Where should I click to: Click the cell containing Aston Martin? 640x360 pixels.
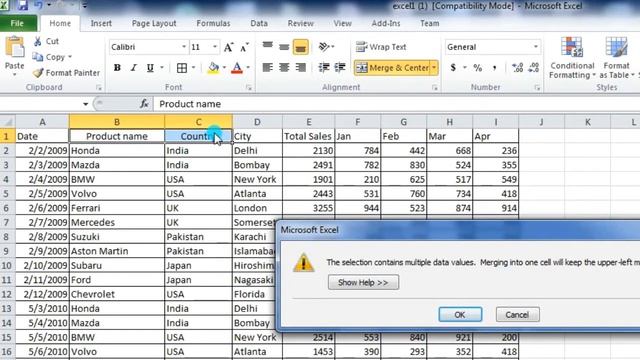pos(117,251)
